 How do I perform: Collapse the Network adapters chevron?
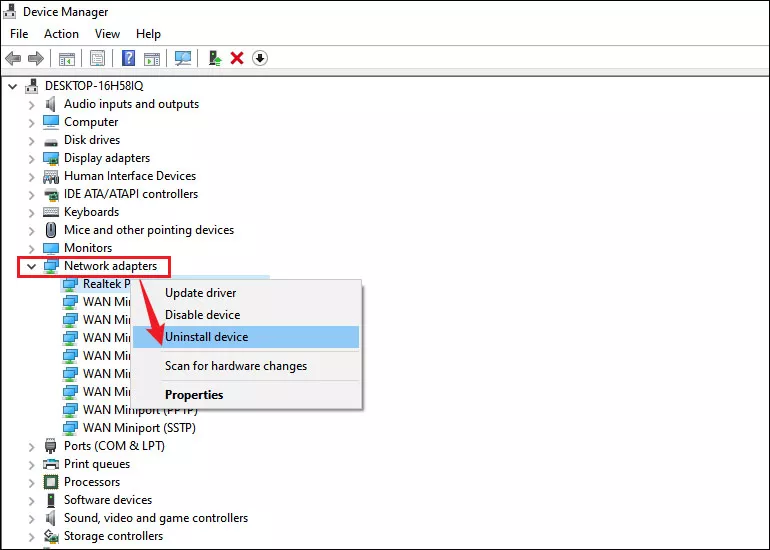31,266
